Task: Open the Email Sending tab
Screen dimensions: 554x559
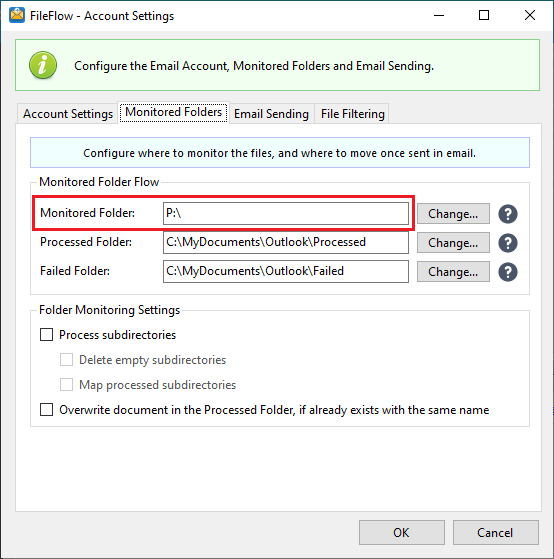Action: (x=271, y=114)
